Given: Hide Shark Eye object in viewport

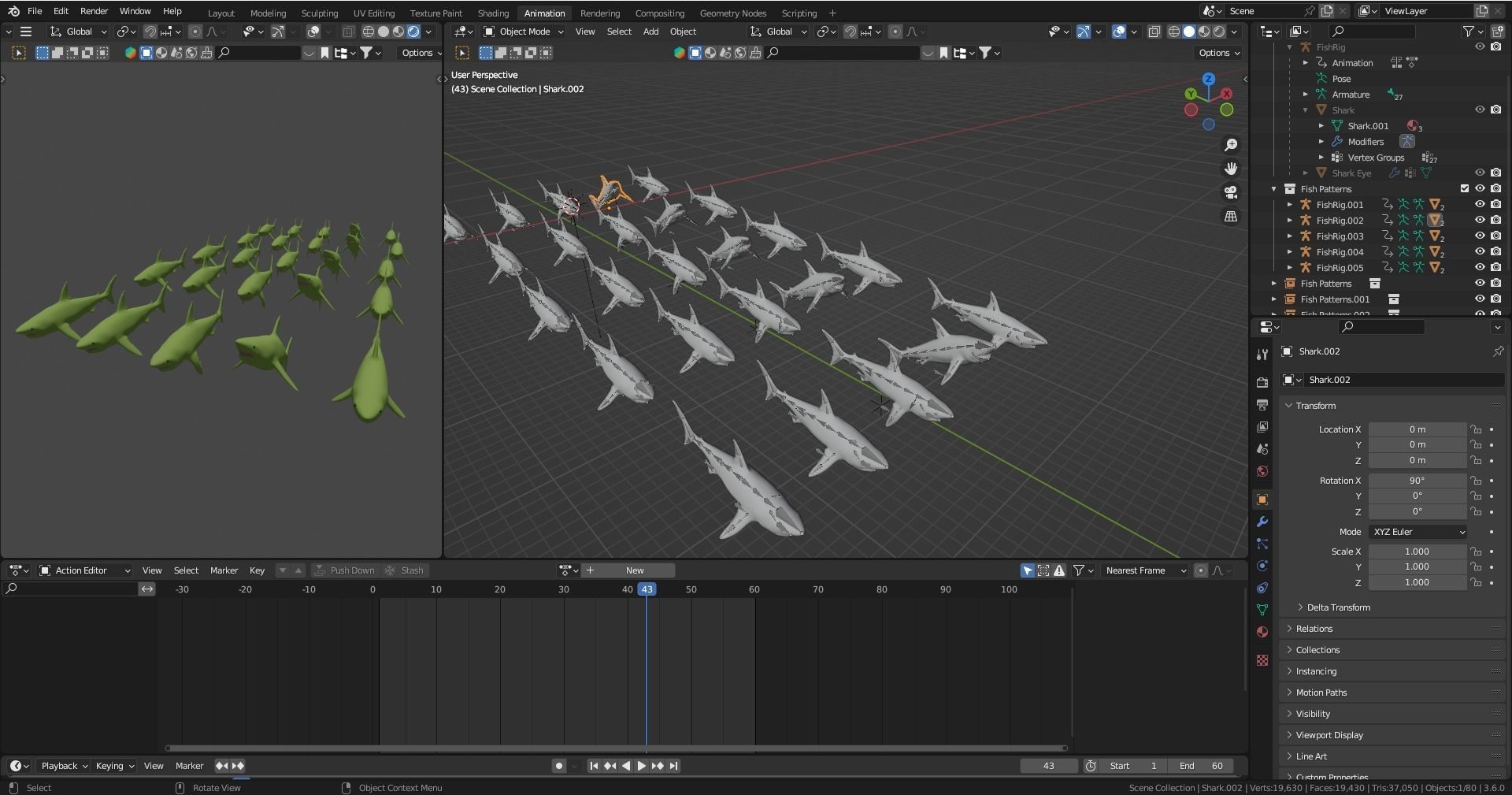Looking at the screenshot, I should pos(1480,173).
